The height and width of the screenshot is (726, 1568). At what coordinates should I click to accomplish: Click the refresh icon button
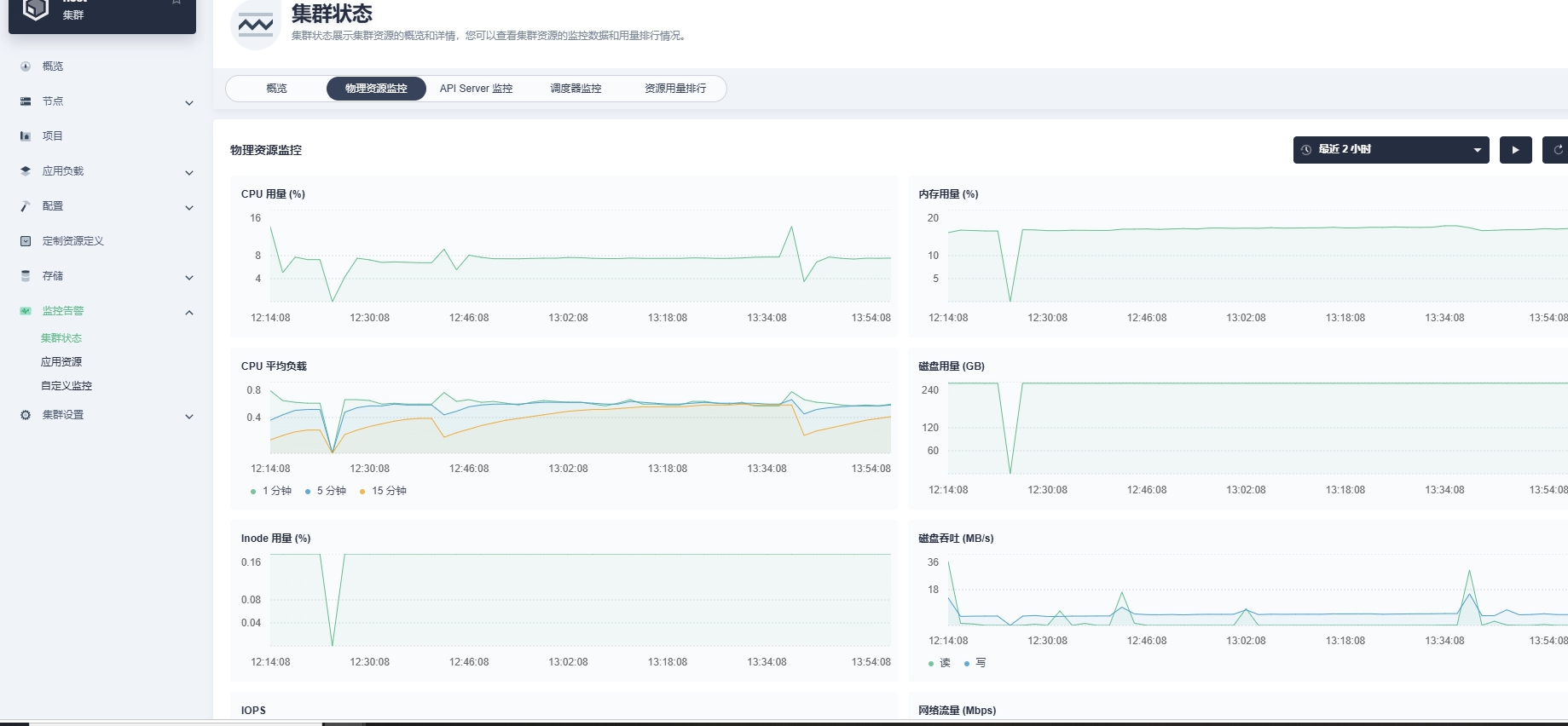coord(1557,150)
